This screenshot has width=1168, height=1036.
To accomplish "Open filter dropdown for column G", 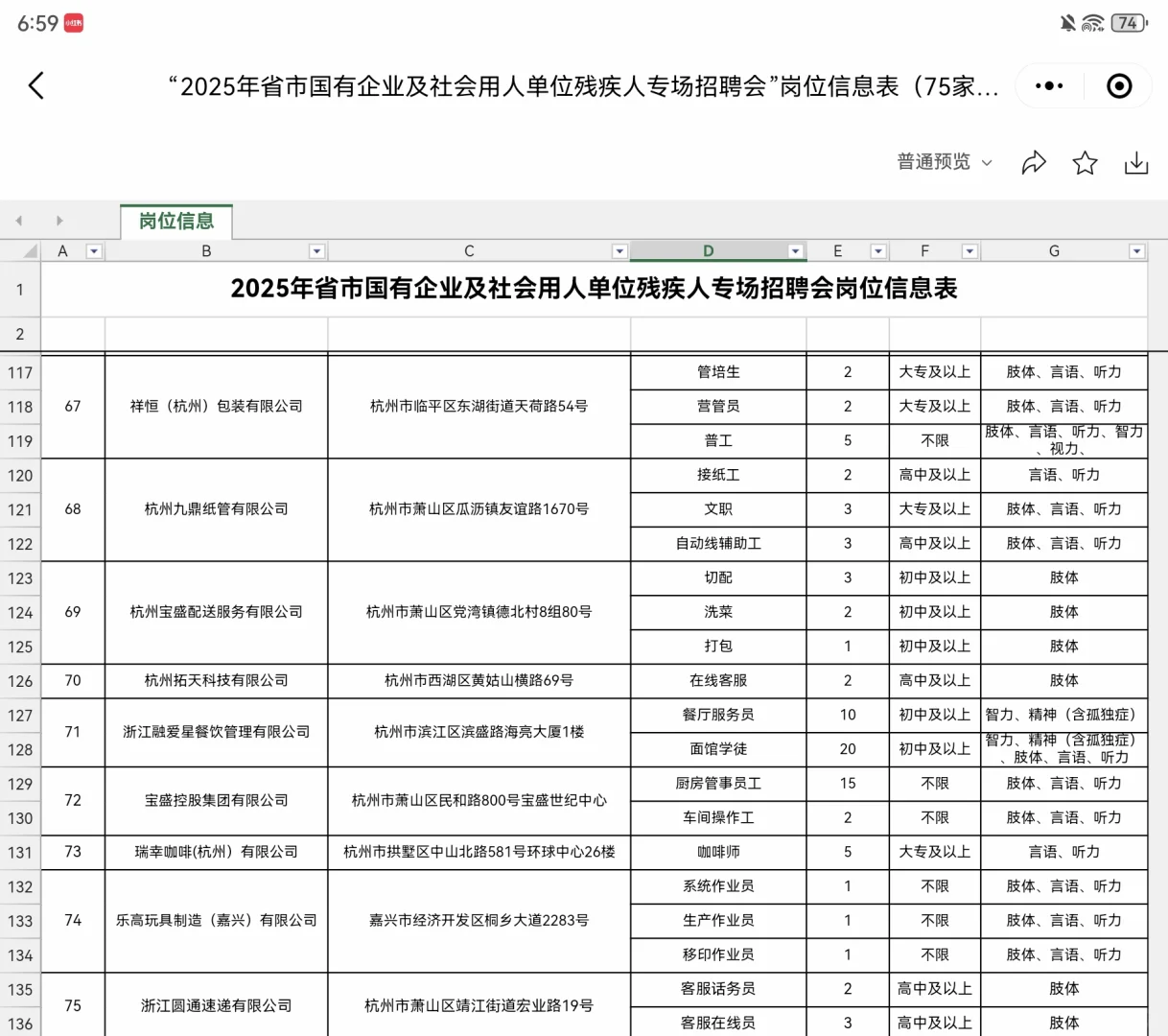I will 1136,251.
